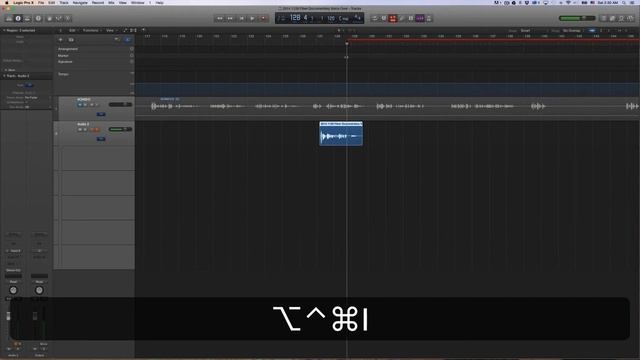
Task: Open the Loop Browser button
Action: pyautogui.click(x=621, y=18)
